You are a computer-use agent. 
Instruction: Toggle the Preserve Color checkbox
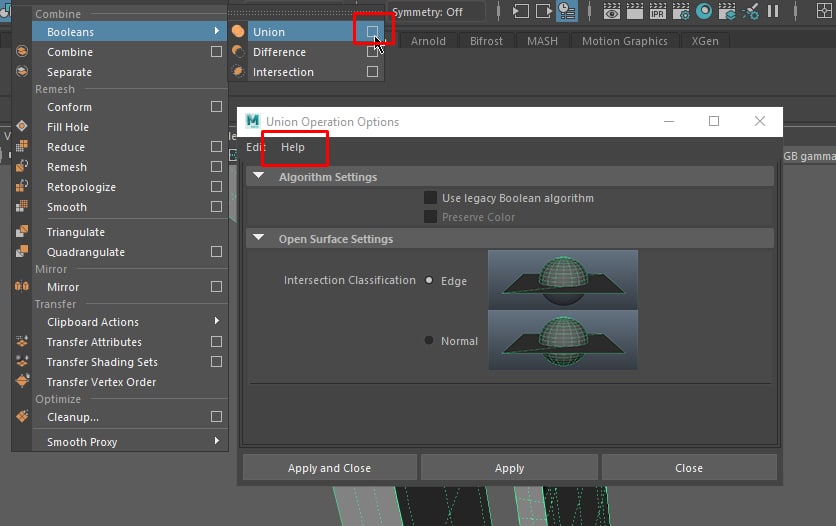430,216
